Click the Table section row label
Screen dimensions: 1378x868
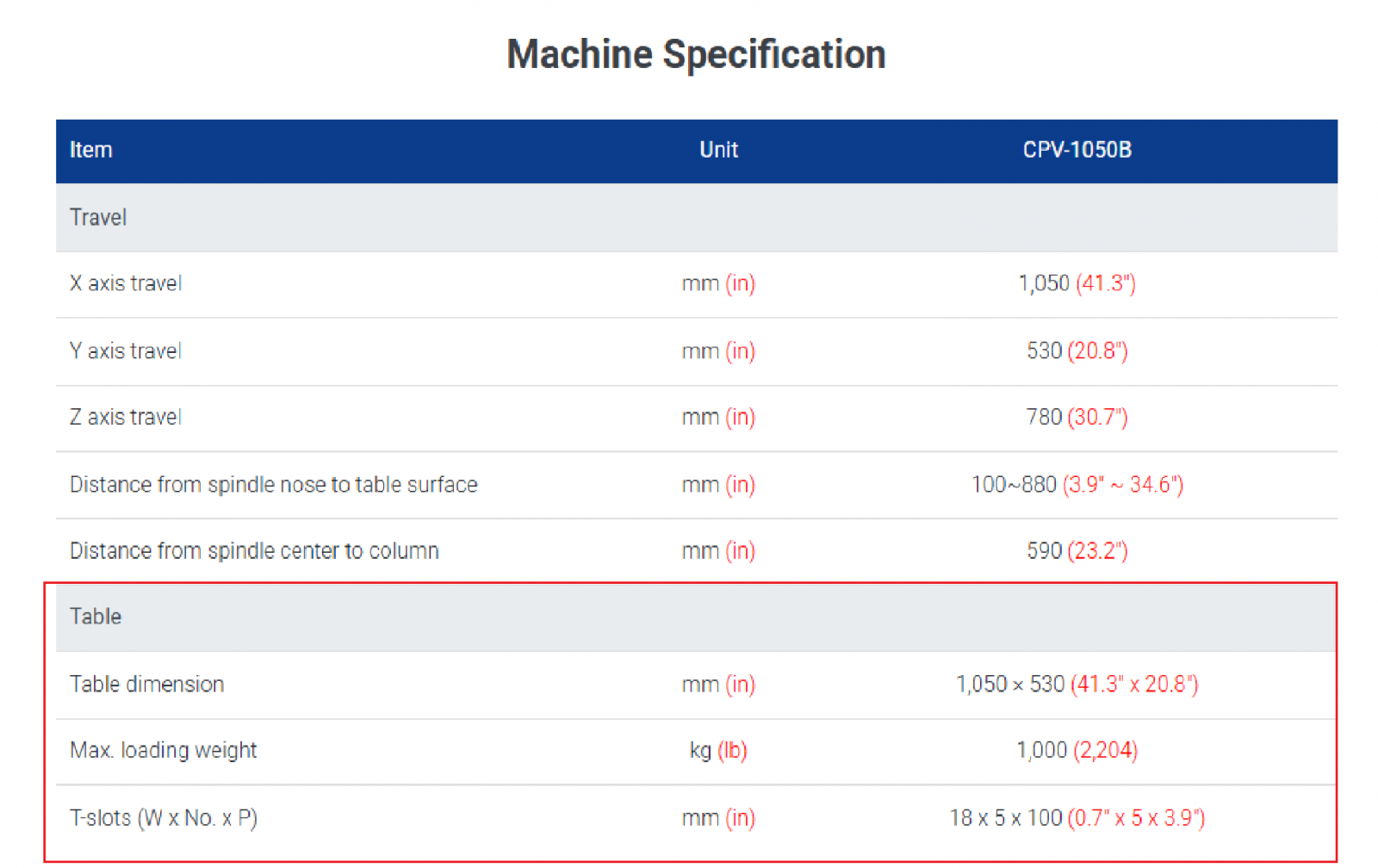tap(96, 617)
